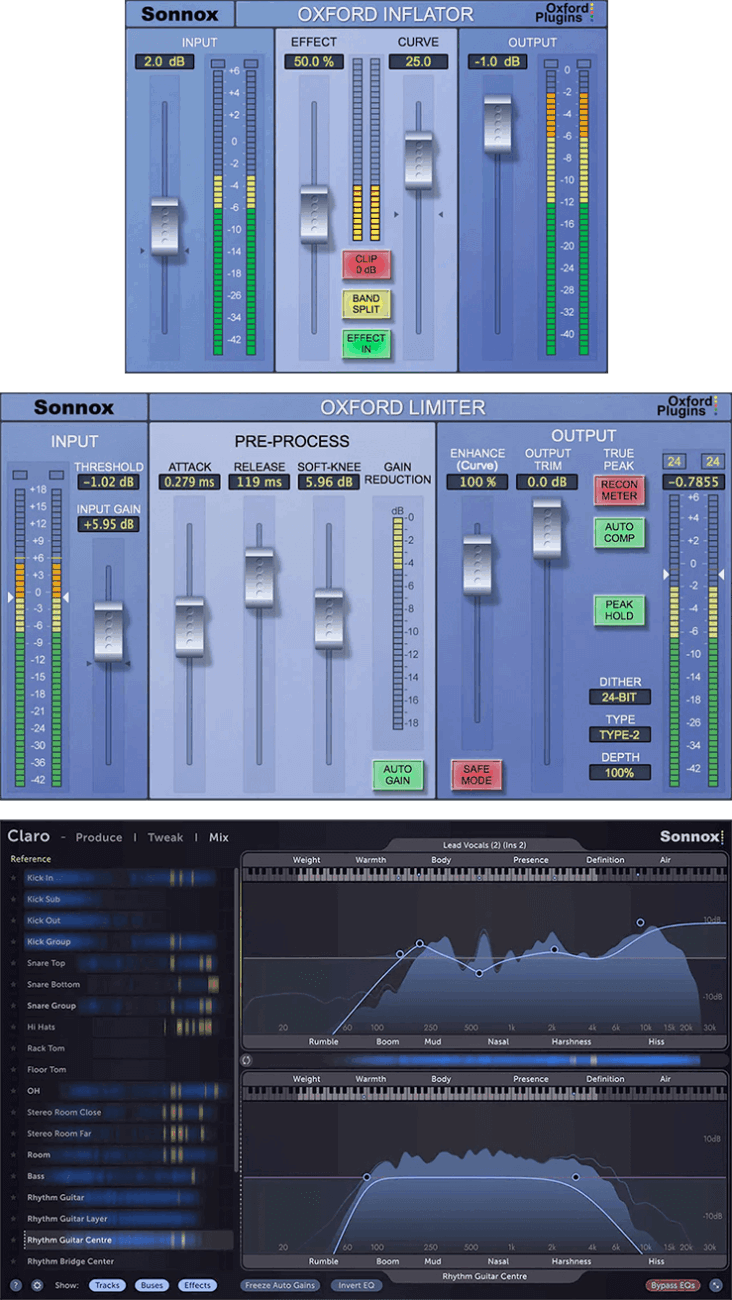Select Presence band on Lead Vocals graph
This screenshot has width=732, height=1300.
coord(531,860)
